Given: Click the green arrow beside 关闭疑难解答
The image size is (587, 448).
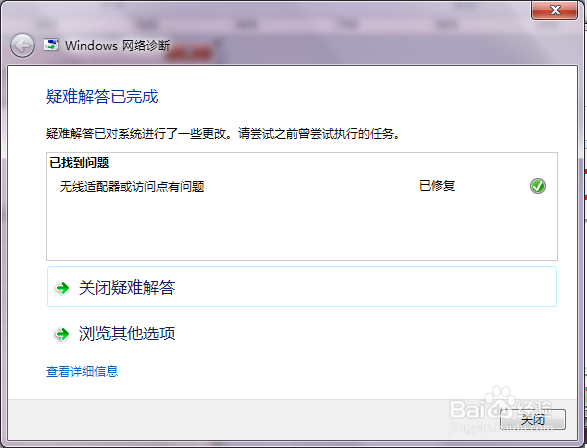Looking at the screenshot, I should [x=63, y=288].
